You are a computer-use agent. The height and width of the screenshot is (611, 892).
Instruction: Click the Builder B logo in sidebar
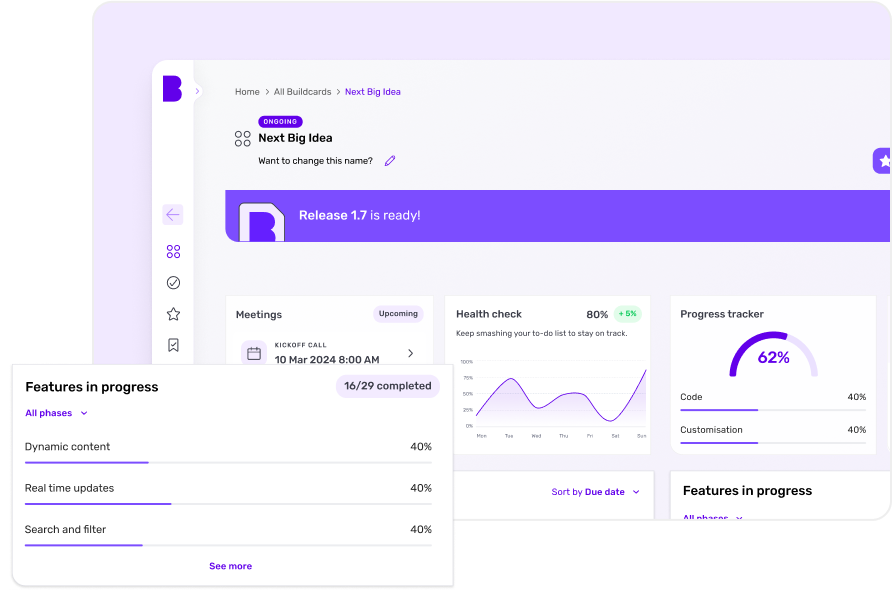[172, 89]
